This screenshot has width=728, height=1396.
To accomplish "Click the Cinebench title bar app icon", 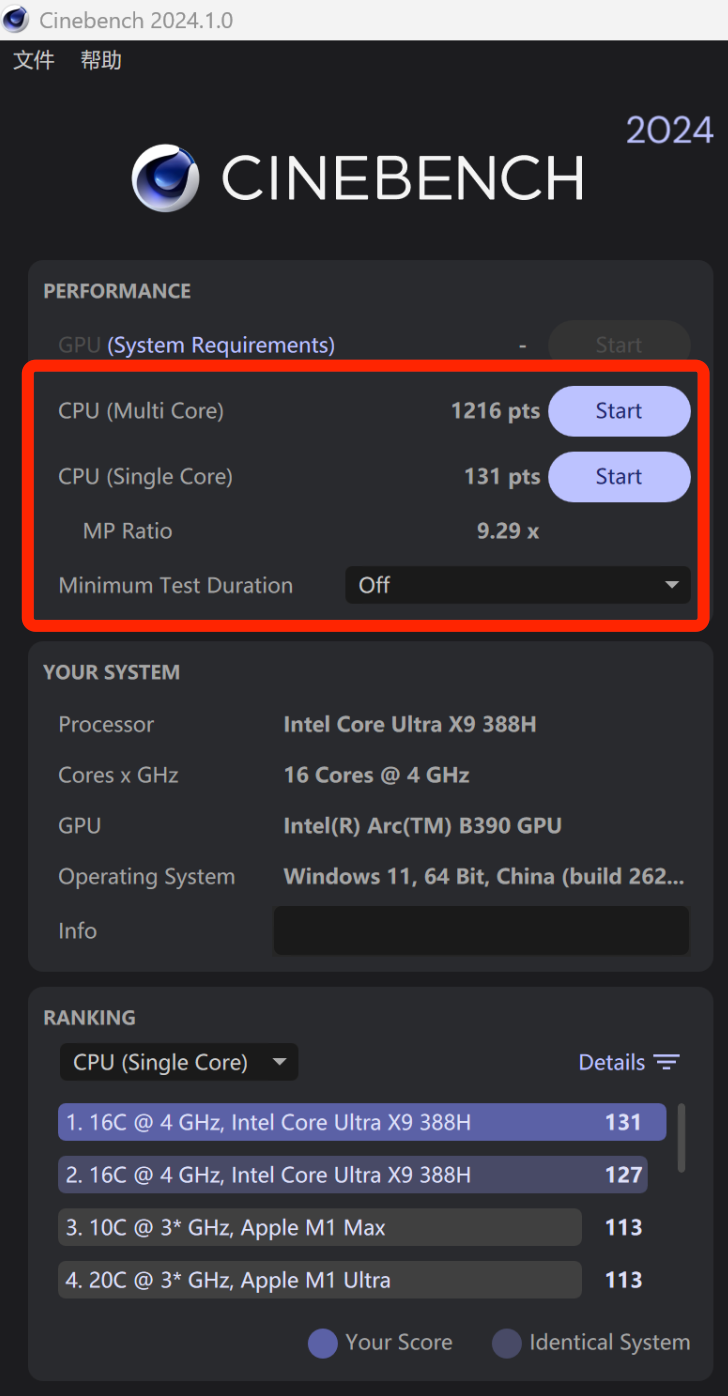I will coord(16,19).
